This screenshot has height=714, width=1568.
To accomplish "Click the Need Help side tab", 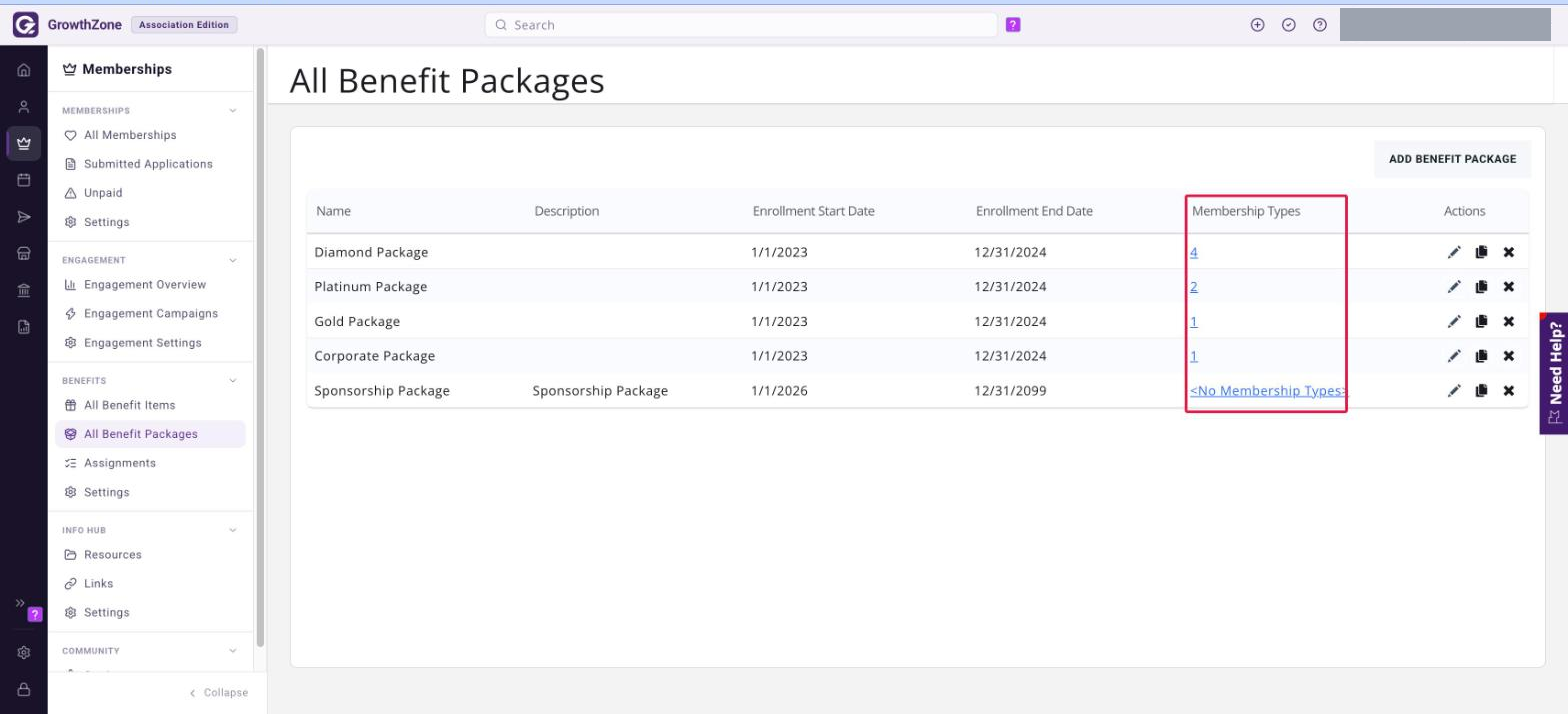I will [x=1554, y=373].
